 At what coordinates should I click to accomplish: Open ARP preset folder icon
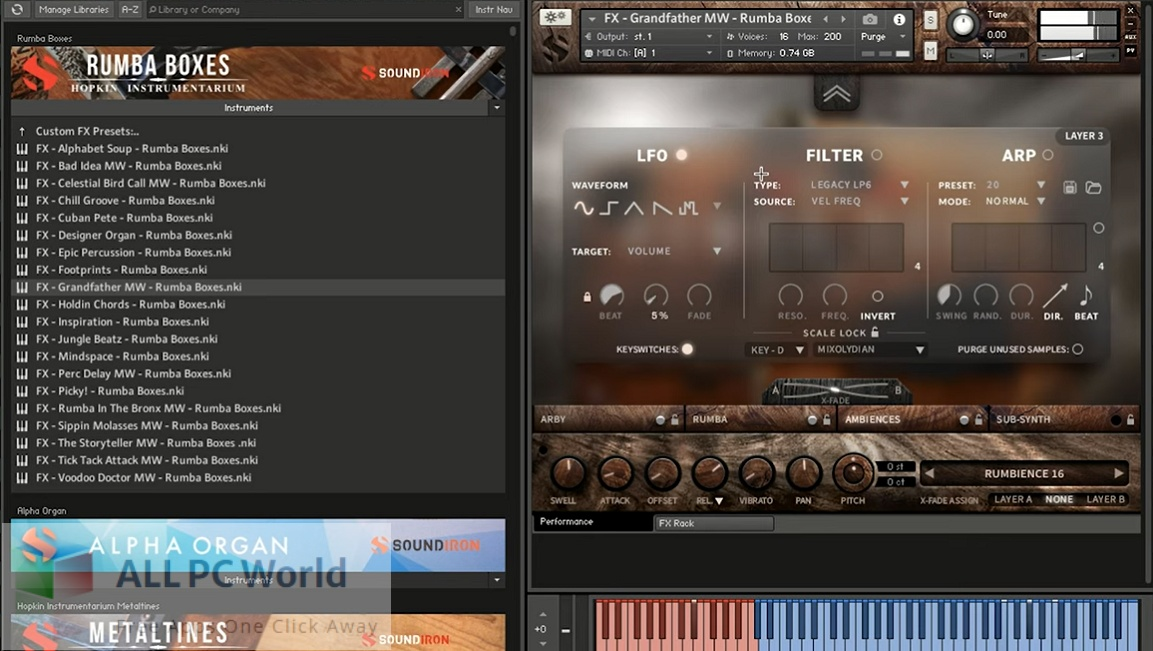(1093, 187)
